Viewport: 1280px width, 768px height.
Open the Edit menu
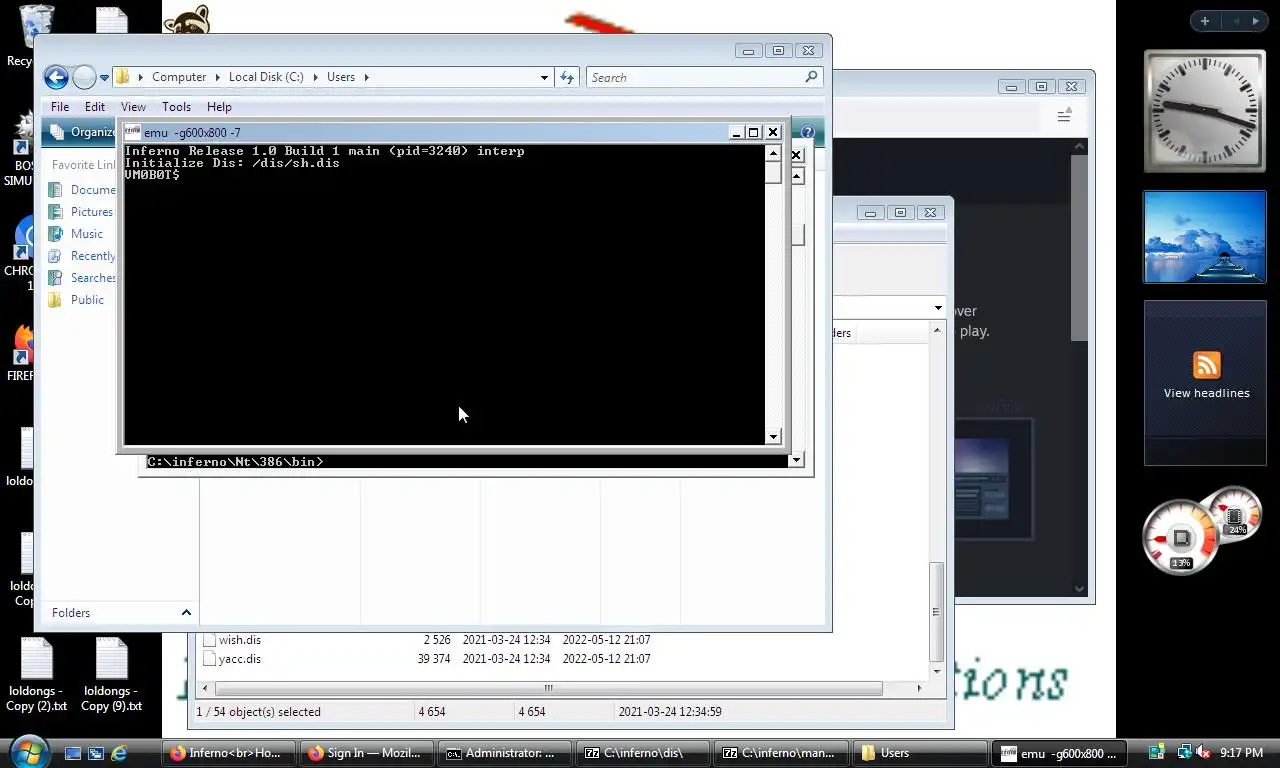coord(95,107)
